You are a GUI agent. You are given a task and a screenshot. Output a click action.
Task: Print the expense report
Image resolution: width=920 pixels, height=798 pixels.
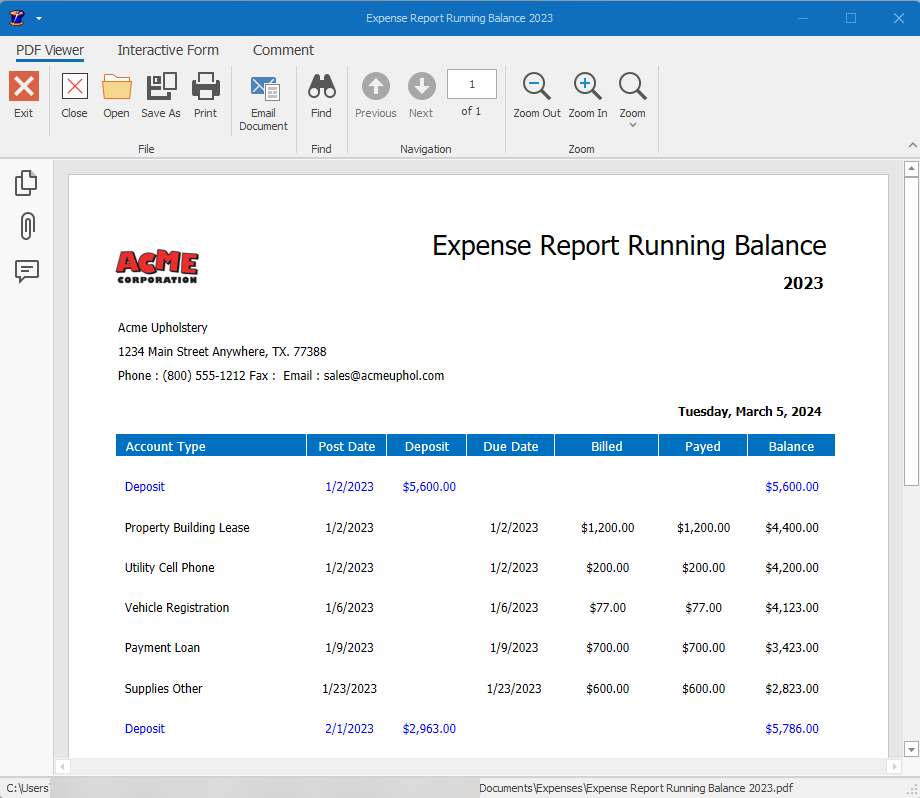tap(205, 95)
